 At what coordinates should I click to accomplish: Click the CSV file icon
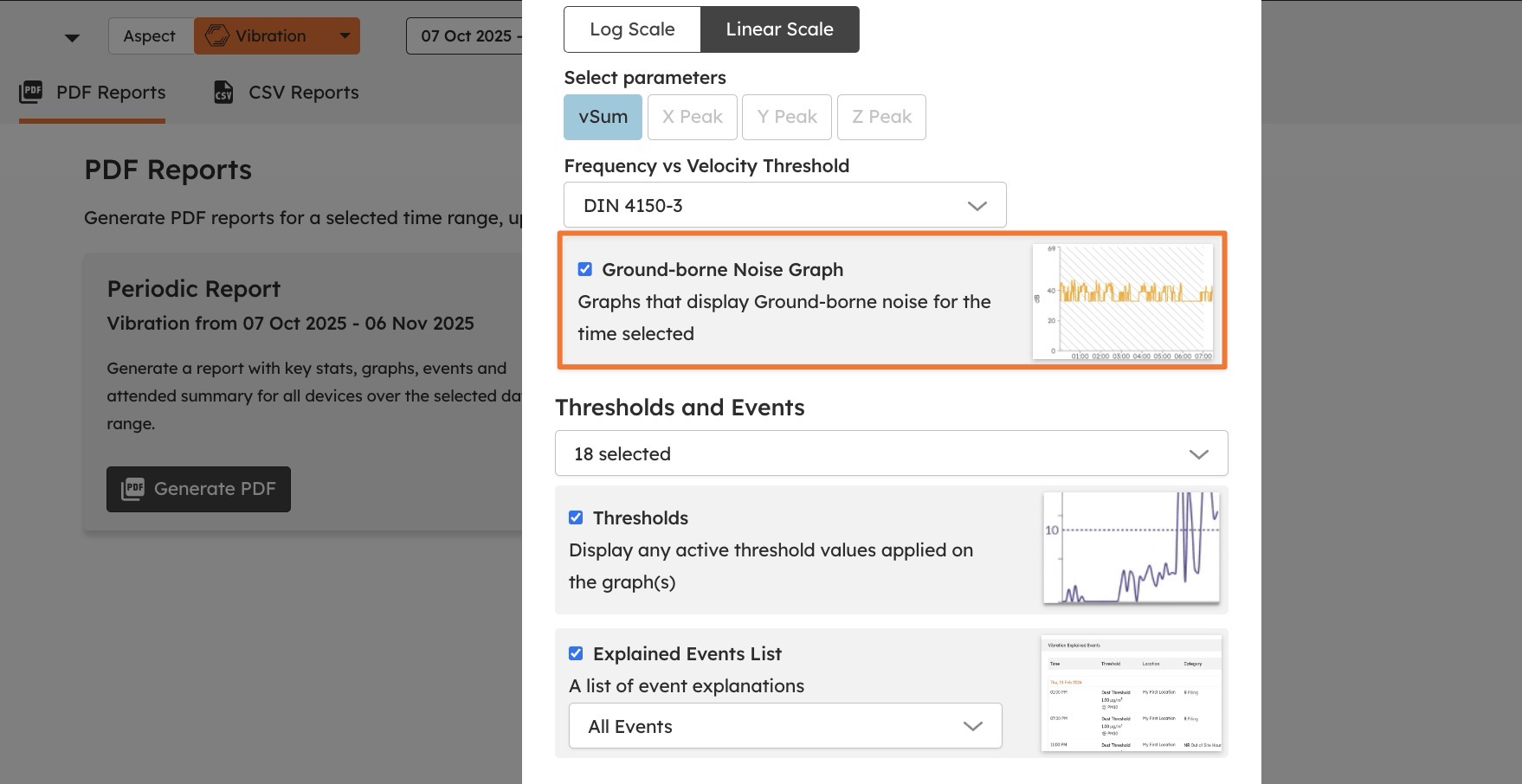coord(223,92)
